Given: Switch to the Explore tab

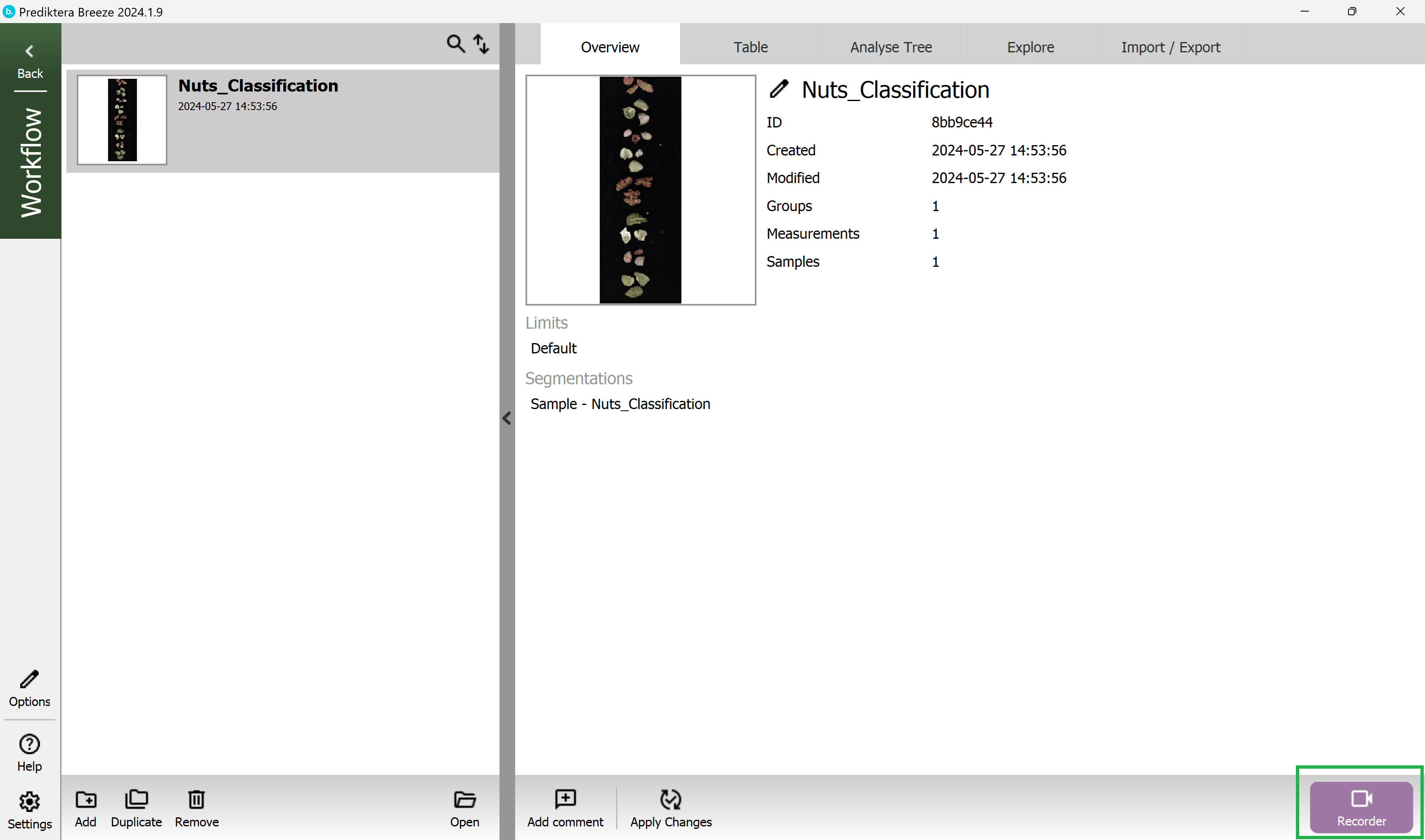Looking at the screenshot, I should click(1030, 47).
